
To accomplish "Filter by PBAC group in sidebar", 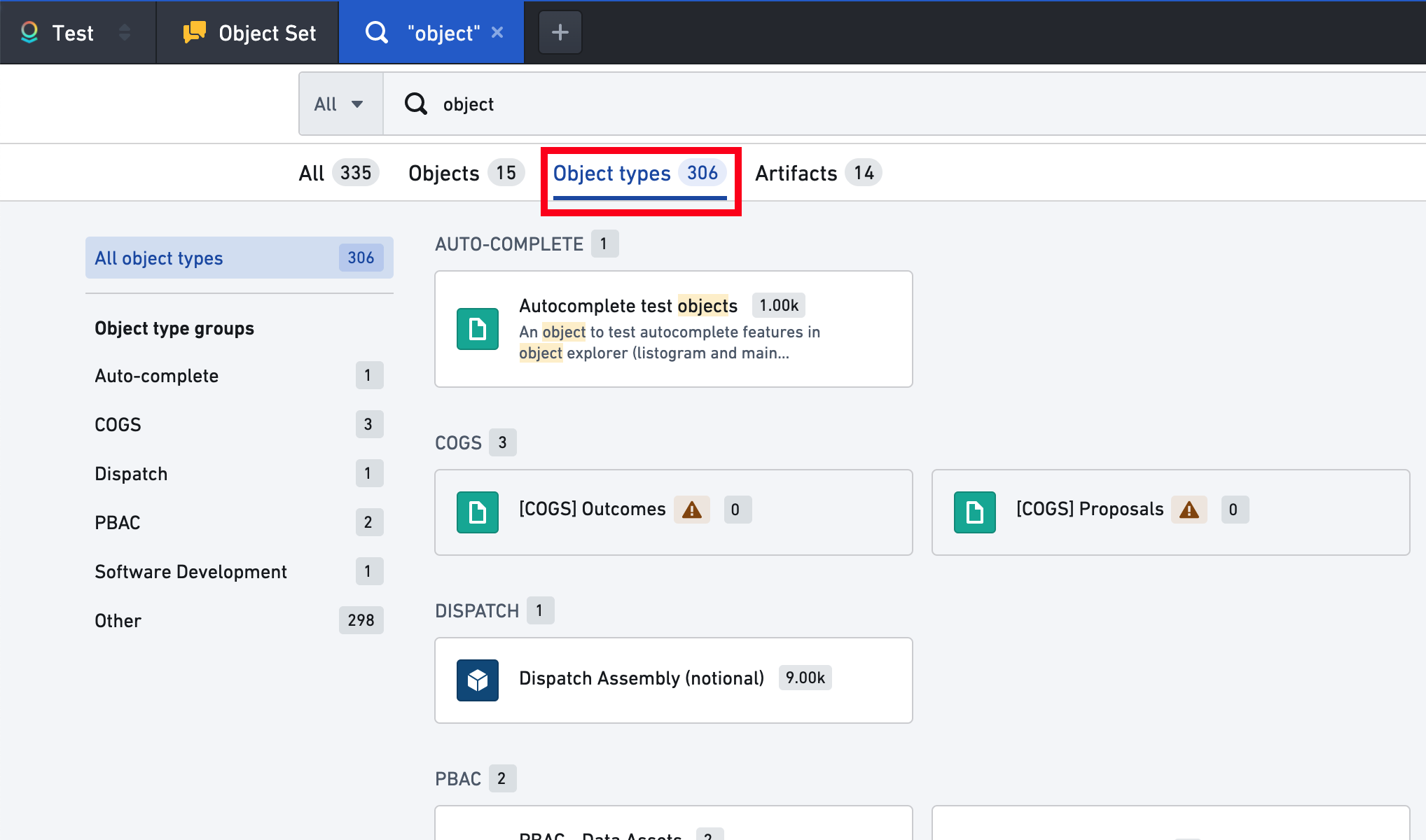I will (x=240, y=523).
